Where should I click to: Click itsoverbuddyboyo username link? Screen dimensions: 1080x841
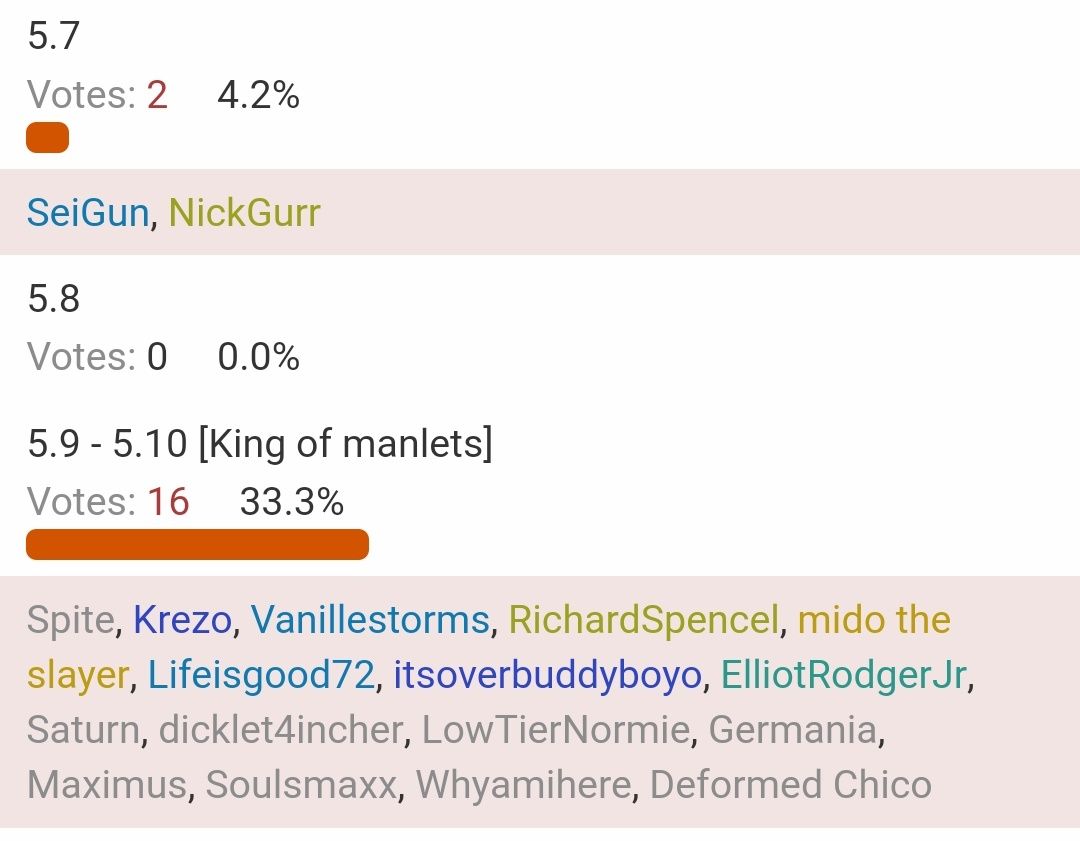pos(548,674)
